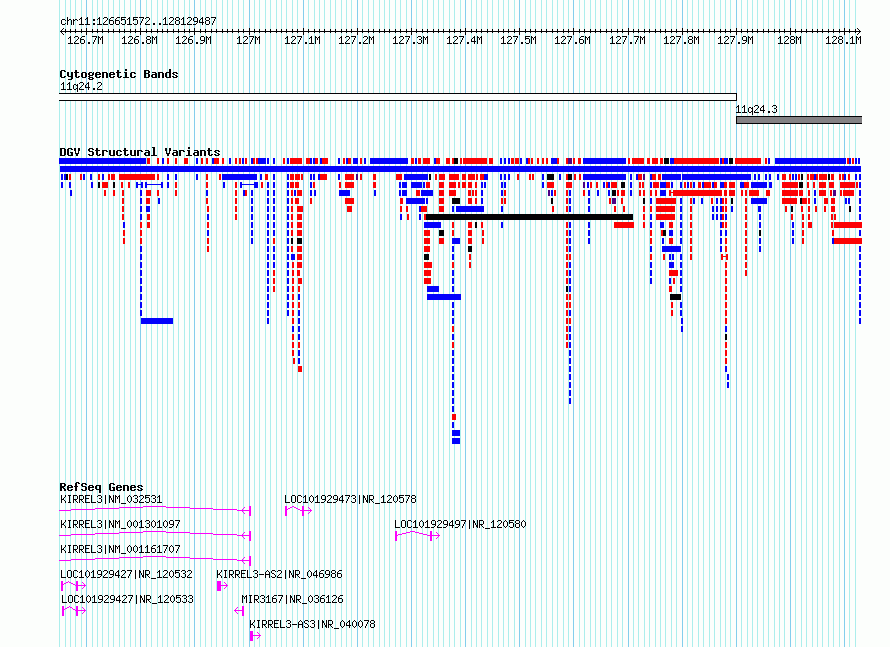Click the RefSeq Genes track title
Image resolution: width=890 pixels, height=647 pixels.
pyautogui.click(x=101, y=487)
